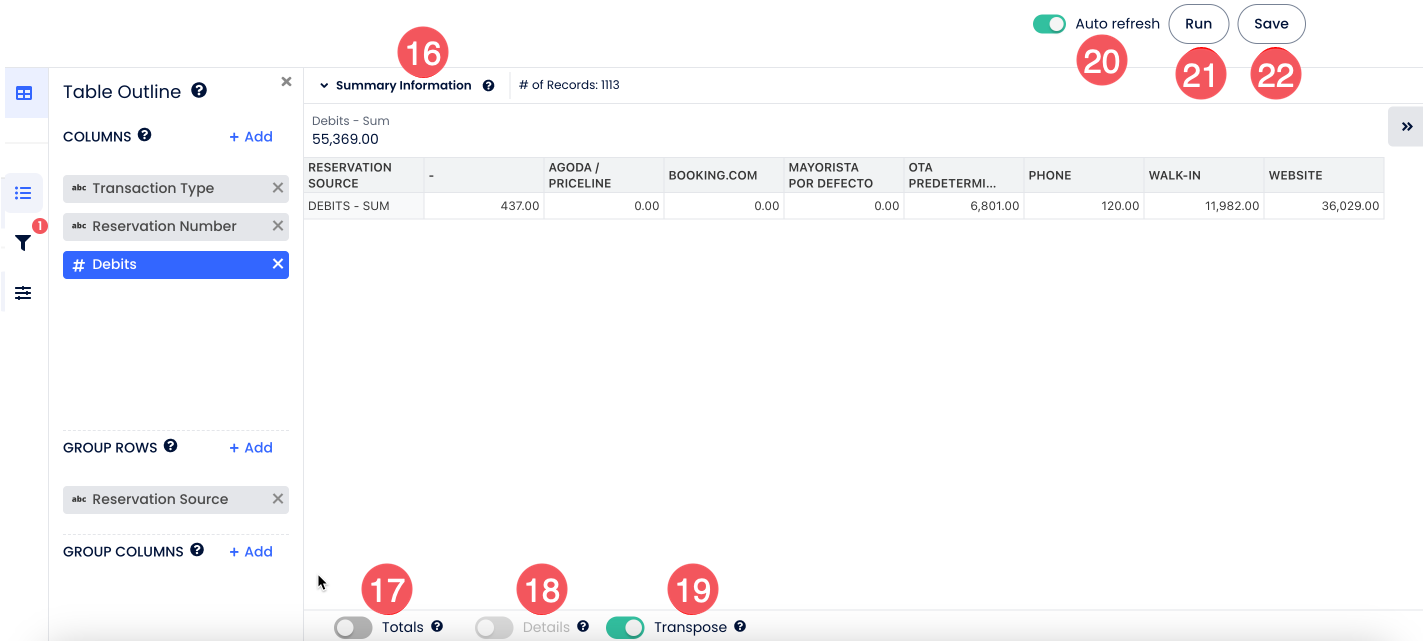
Task: Remove the Reservation Number column
Action: 278,226
